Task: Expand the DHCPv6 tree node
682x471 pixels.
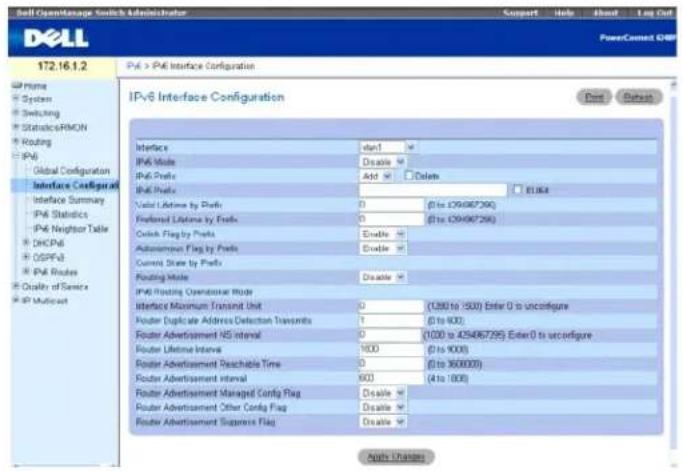Action: [x=27, y=242]
